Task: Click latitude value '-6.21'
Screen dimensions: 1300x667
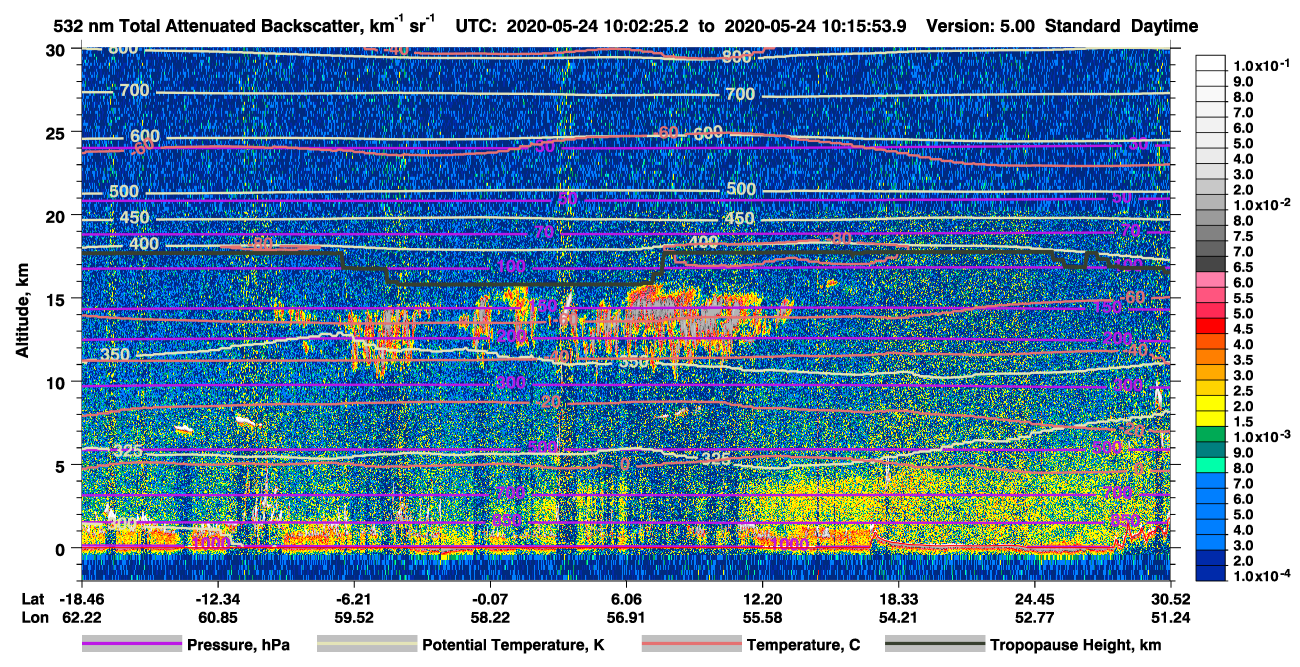Action: click(353, 600)
